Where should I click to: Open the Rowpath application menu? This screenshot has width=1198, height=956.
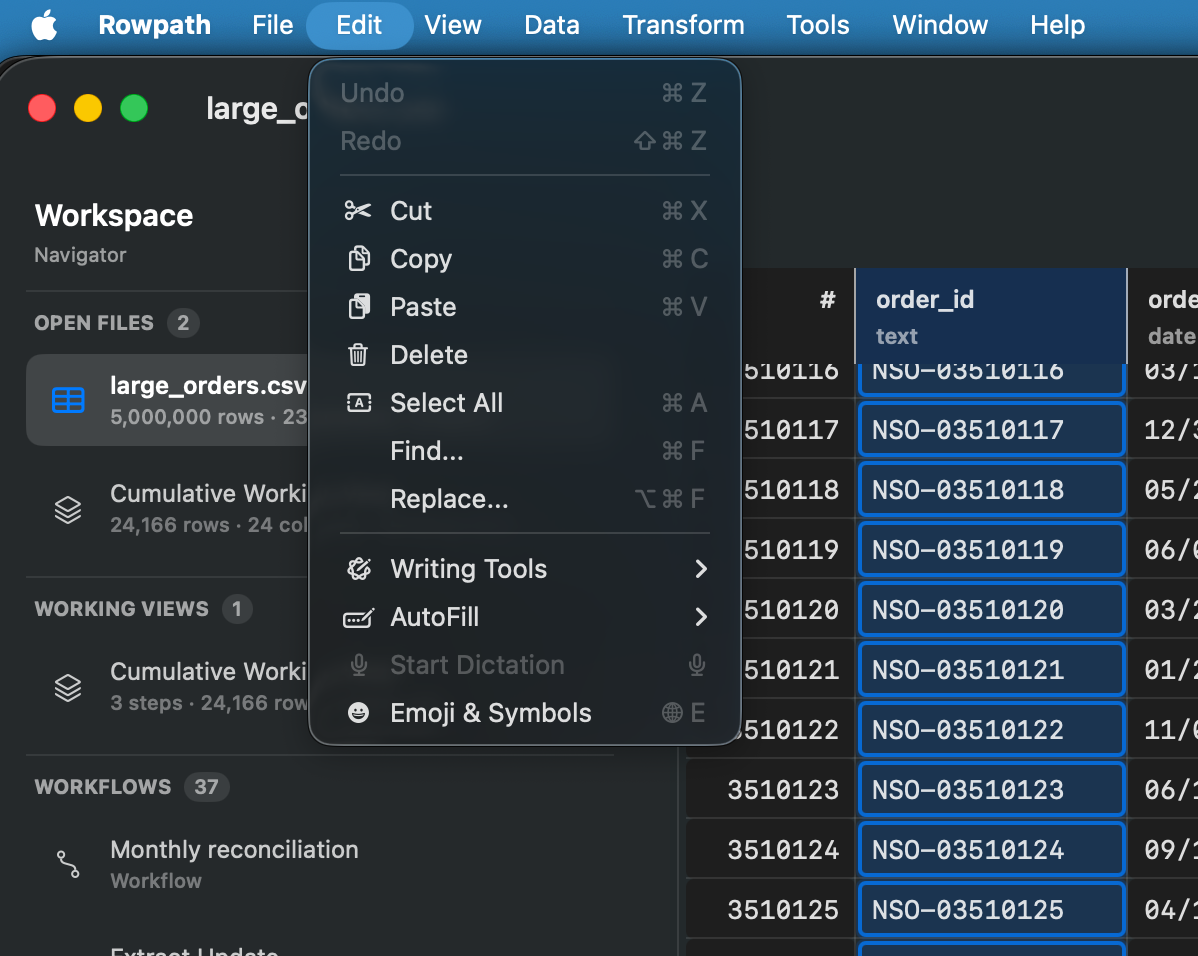coord(154,25)
